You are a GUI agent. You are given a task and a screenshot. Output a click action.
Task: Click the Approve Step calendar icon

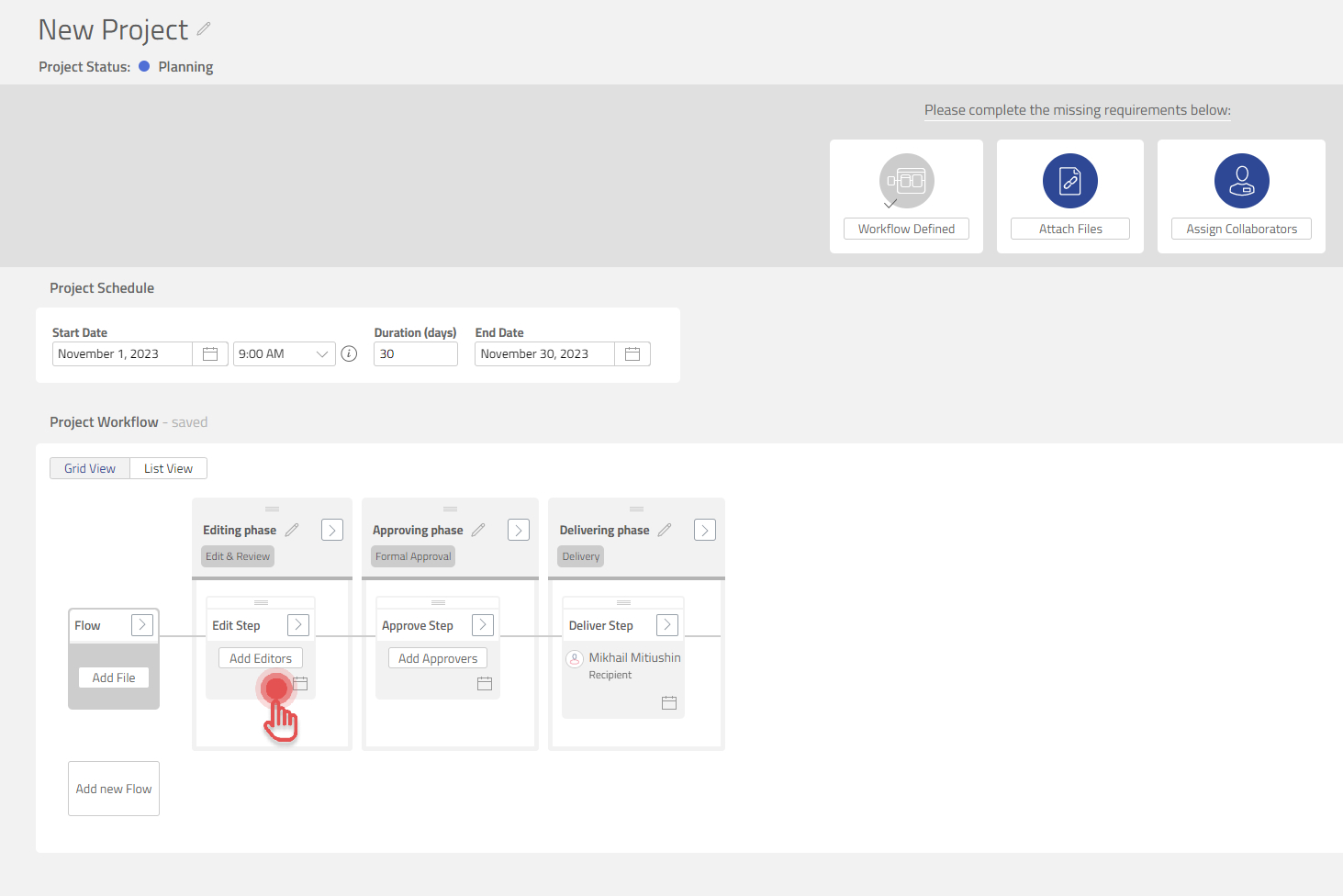[x=485, y=684]
